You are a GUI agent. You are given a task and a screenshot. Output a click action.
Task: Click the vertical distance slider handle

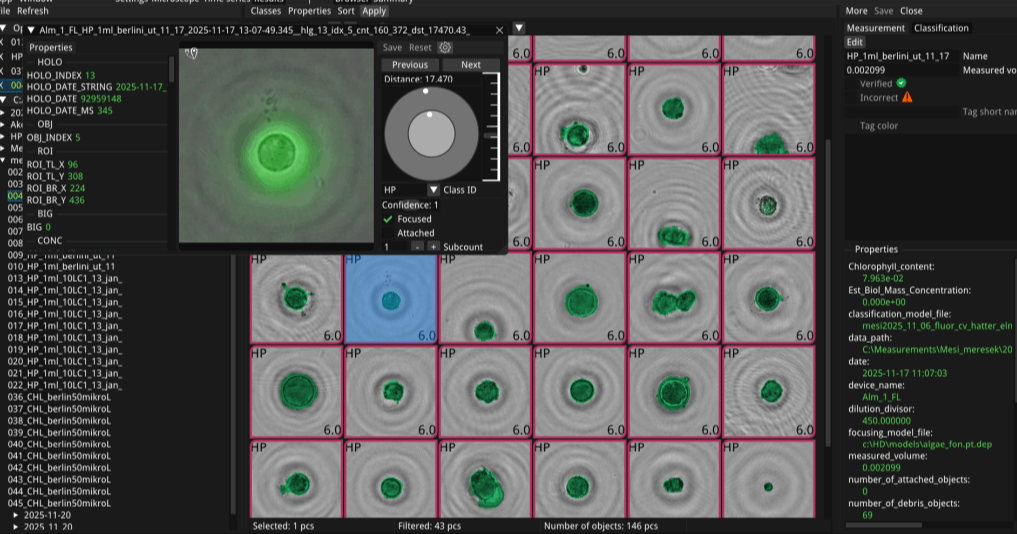pyautogui.click(x=488, y=134)
